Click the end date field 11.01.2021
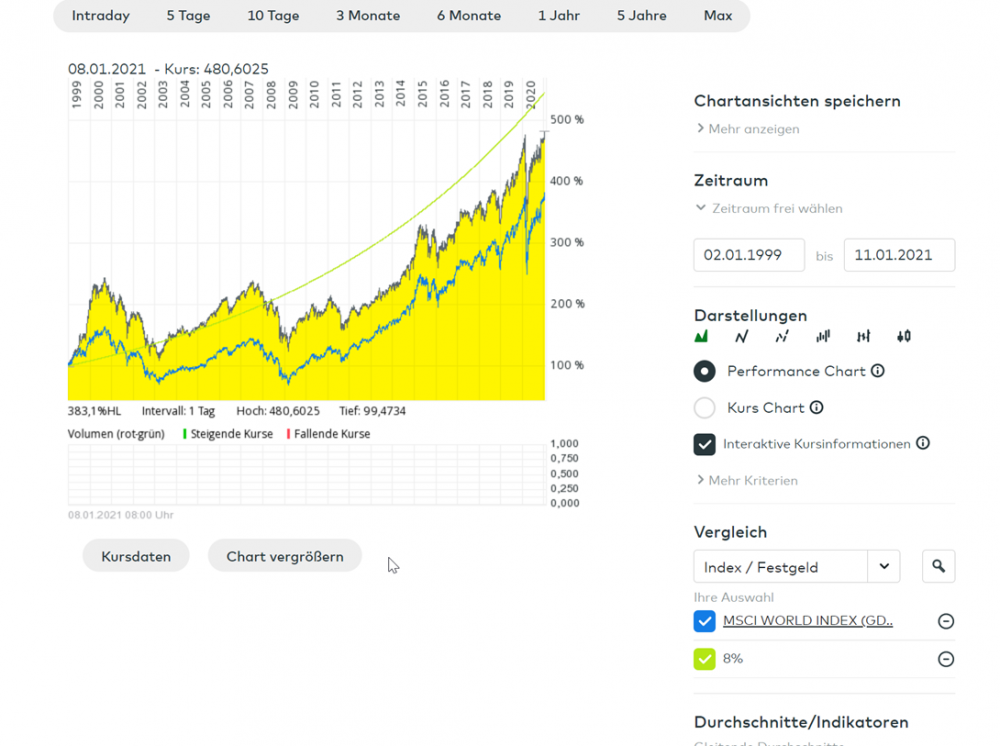The width and height of the screenshot is (1000, 746). point(899,255)
